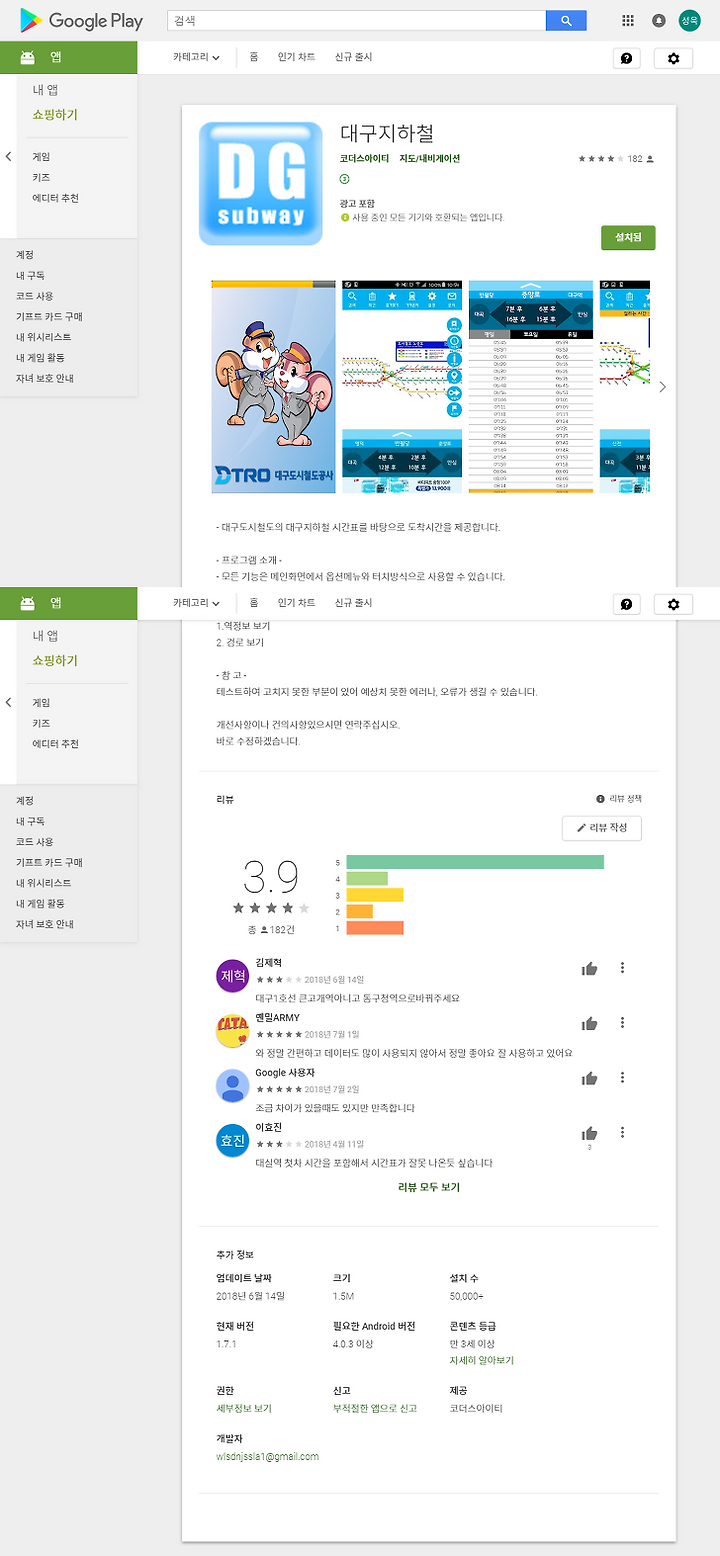The image size is (720, 1556).
Task: Show next screenshots with right arrow
Action: 662,387
